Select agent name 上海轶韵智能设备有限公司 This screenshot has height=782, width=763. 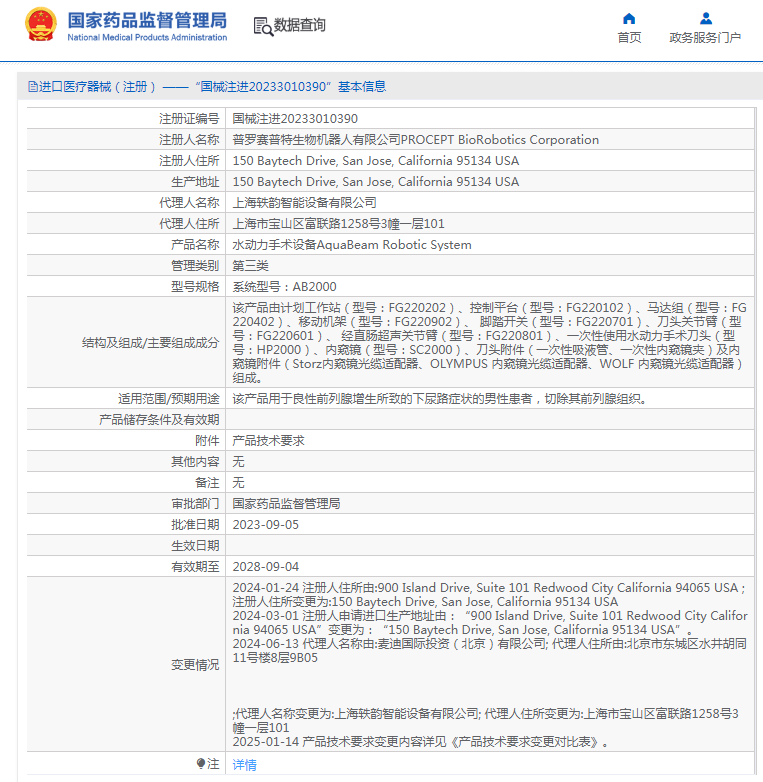[x=304, y=202]
